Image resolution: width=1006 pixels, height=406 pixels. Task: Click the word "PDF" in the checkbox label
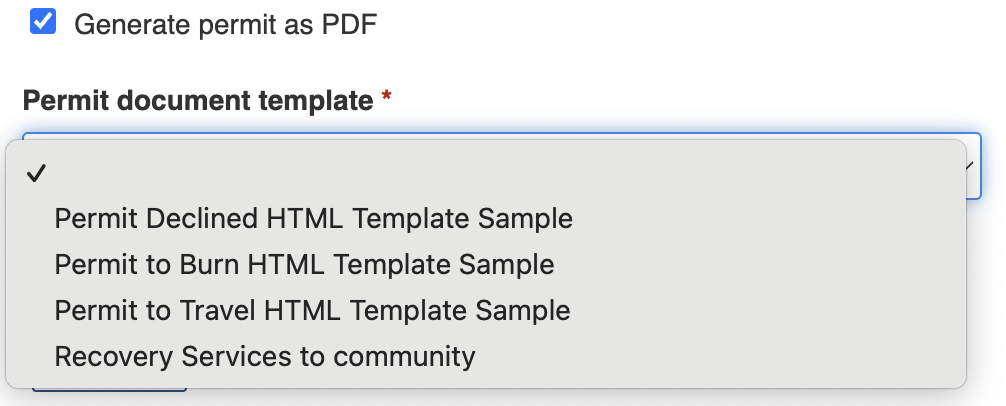[350, 23]
